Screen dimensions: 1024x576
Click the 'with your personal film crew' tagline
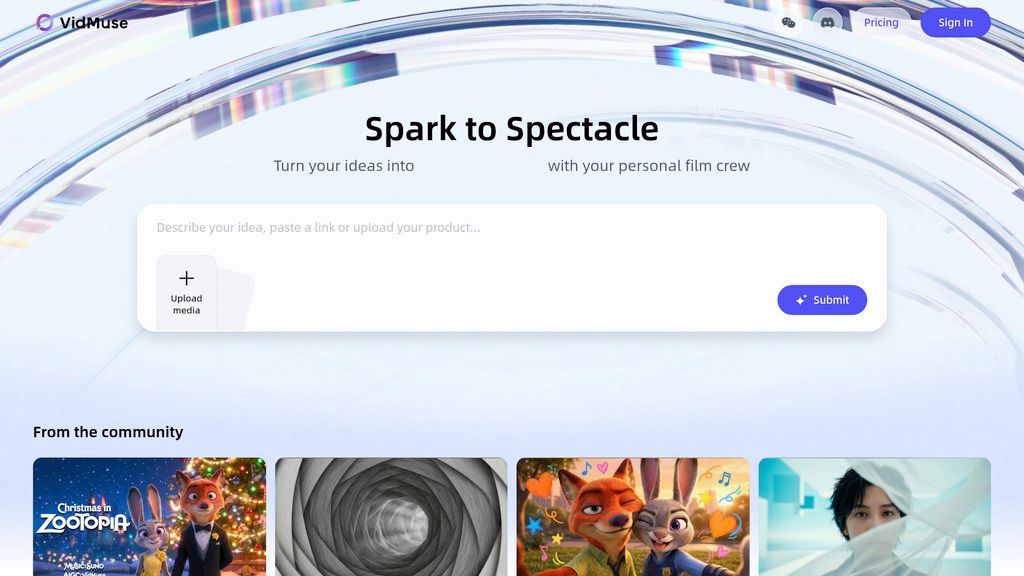(x=648, y=166)
